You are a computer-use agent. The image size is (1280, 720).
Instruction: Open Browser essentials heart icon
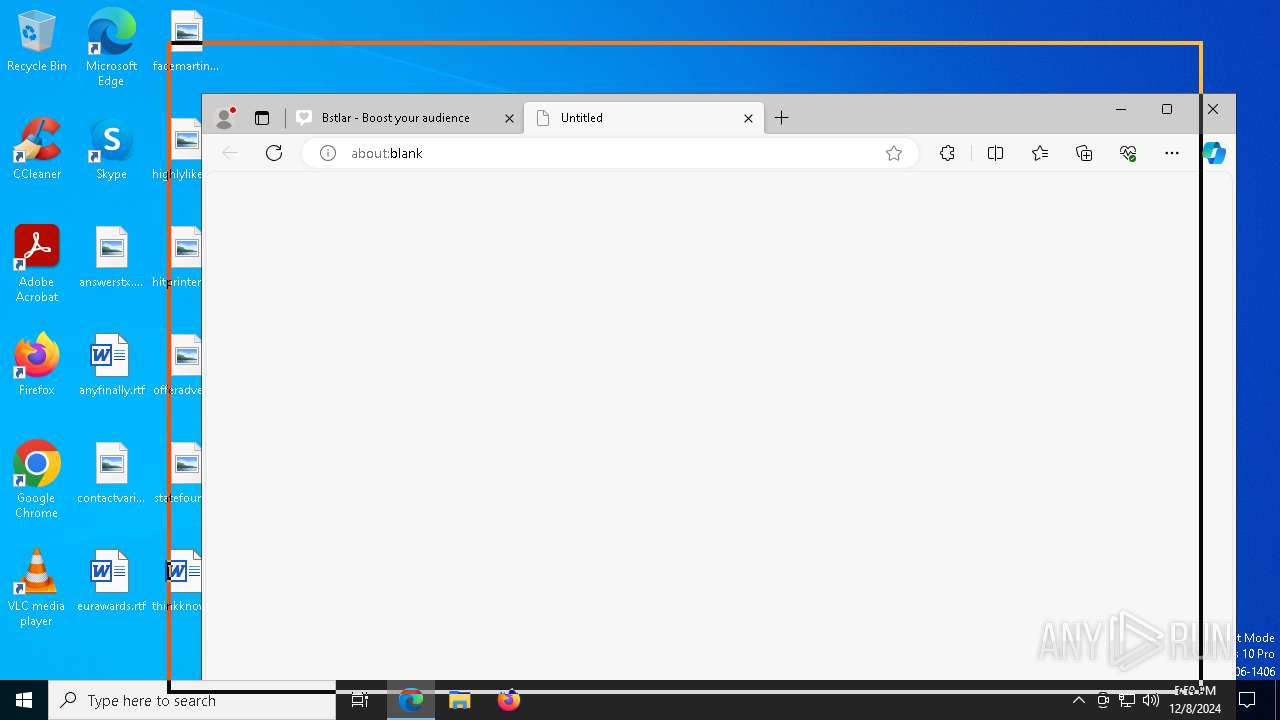click(x=1128, y=153)
